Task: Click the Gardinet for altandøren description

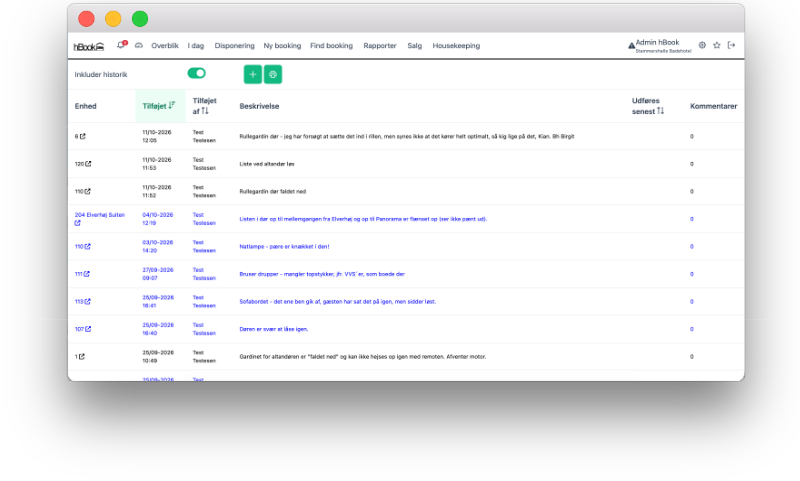Action: pos(363,357)
